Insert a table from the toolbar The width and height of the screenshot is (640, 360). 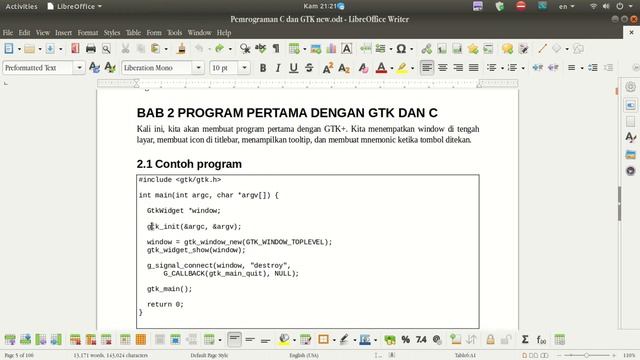[294, 49]
